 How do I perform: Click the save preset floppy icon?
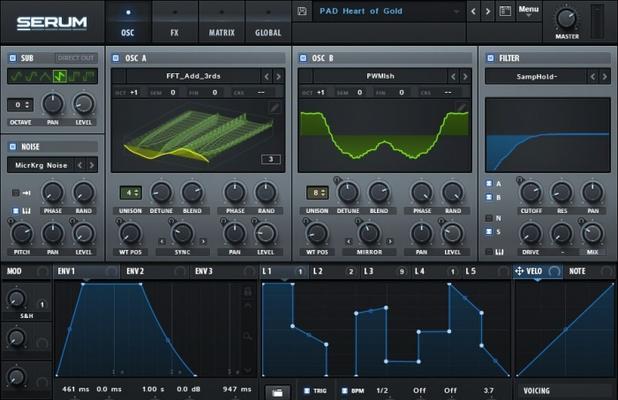[302, 11]
